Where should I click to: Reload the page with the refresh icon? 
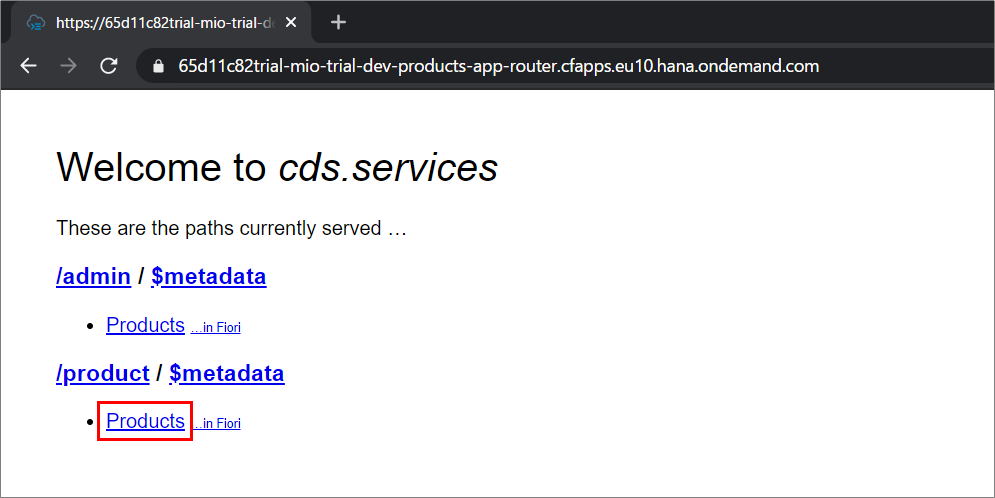point(109,66)
